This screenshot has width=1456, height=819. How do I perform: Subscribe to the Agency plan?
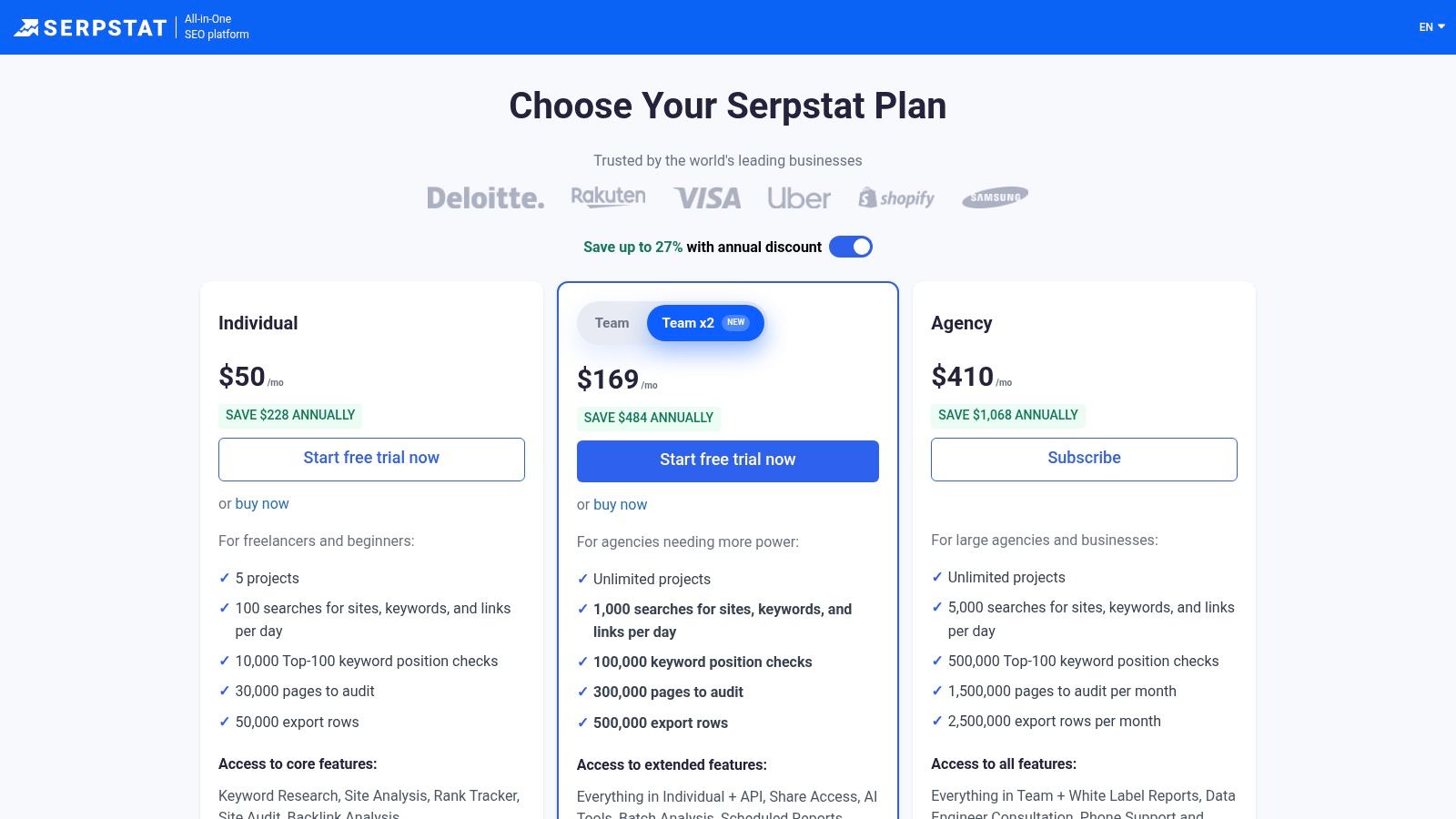click(1083, 459)
